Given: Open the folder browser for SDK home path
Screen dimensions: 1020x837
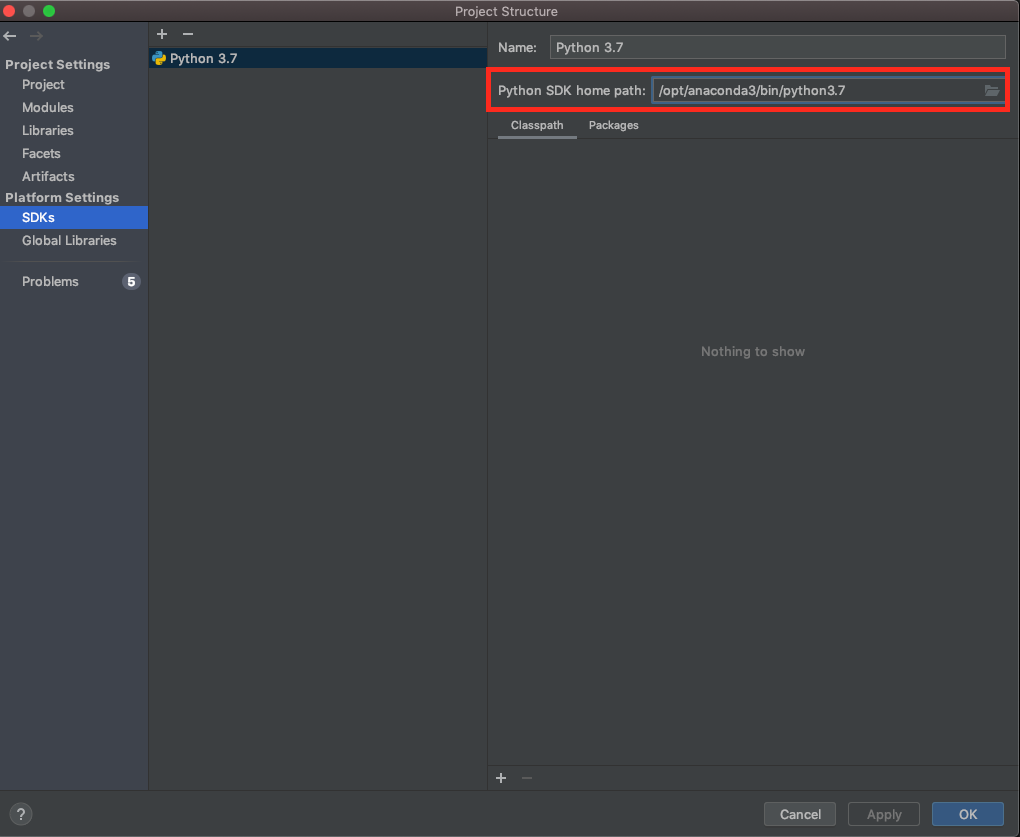Looking at the screenshot, I should click(991, 90).
